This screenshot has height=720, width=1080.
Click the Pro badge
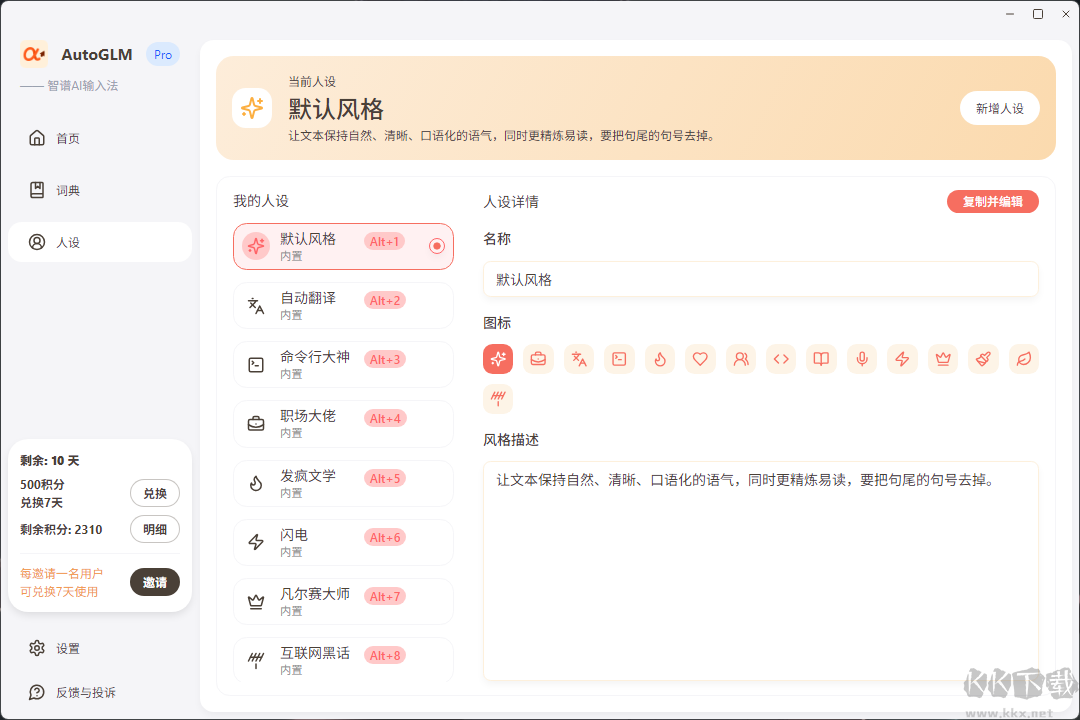point(163,54)
